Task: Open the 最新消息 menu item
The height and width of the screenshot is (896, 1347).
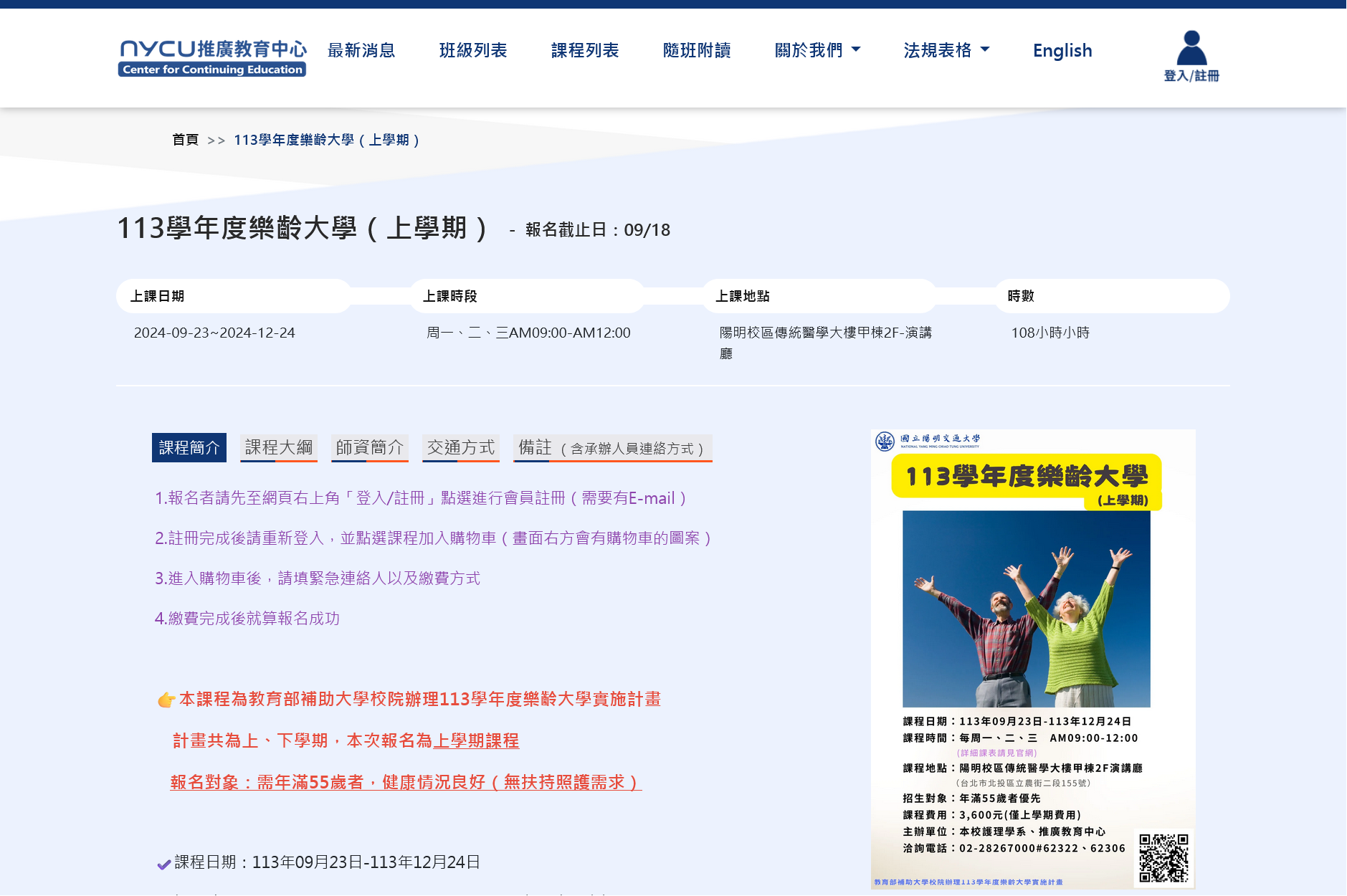Action: tap(361, 50)
